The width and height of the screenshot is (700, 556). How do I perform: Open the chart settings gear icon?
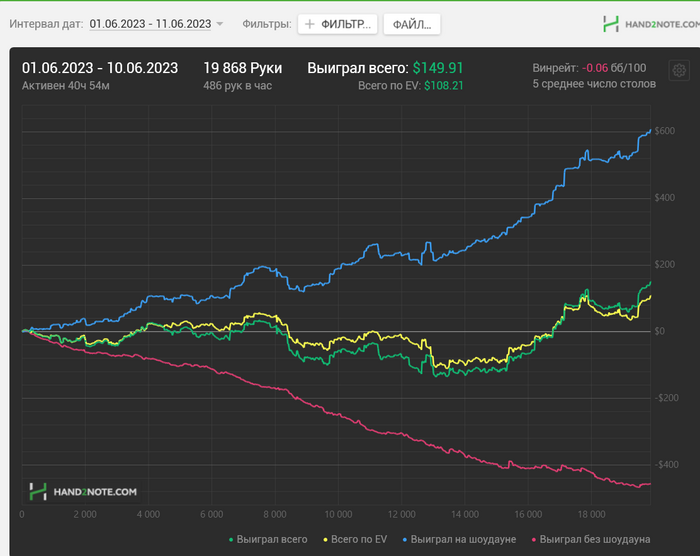coord(679,71)
